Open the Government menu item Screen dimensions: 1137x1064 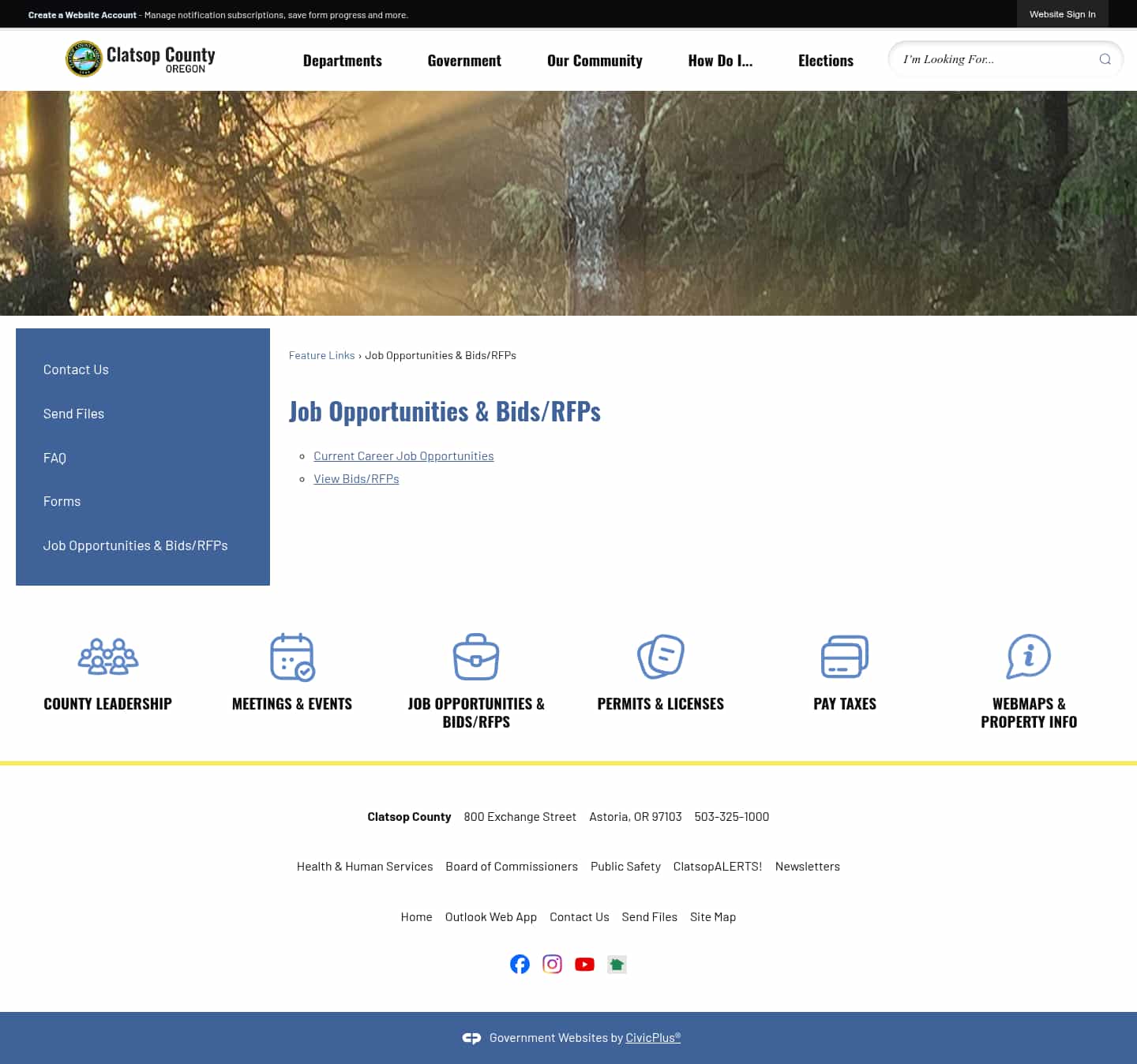click(464, 60)
